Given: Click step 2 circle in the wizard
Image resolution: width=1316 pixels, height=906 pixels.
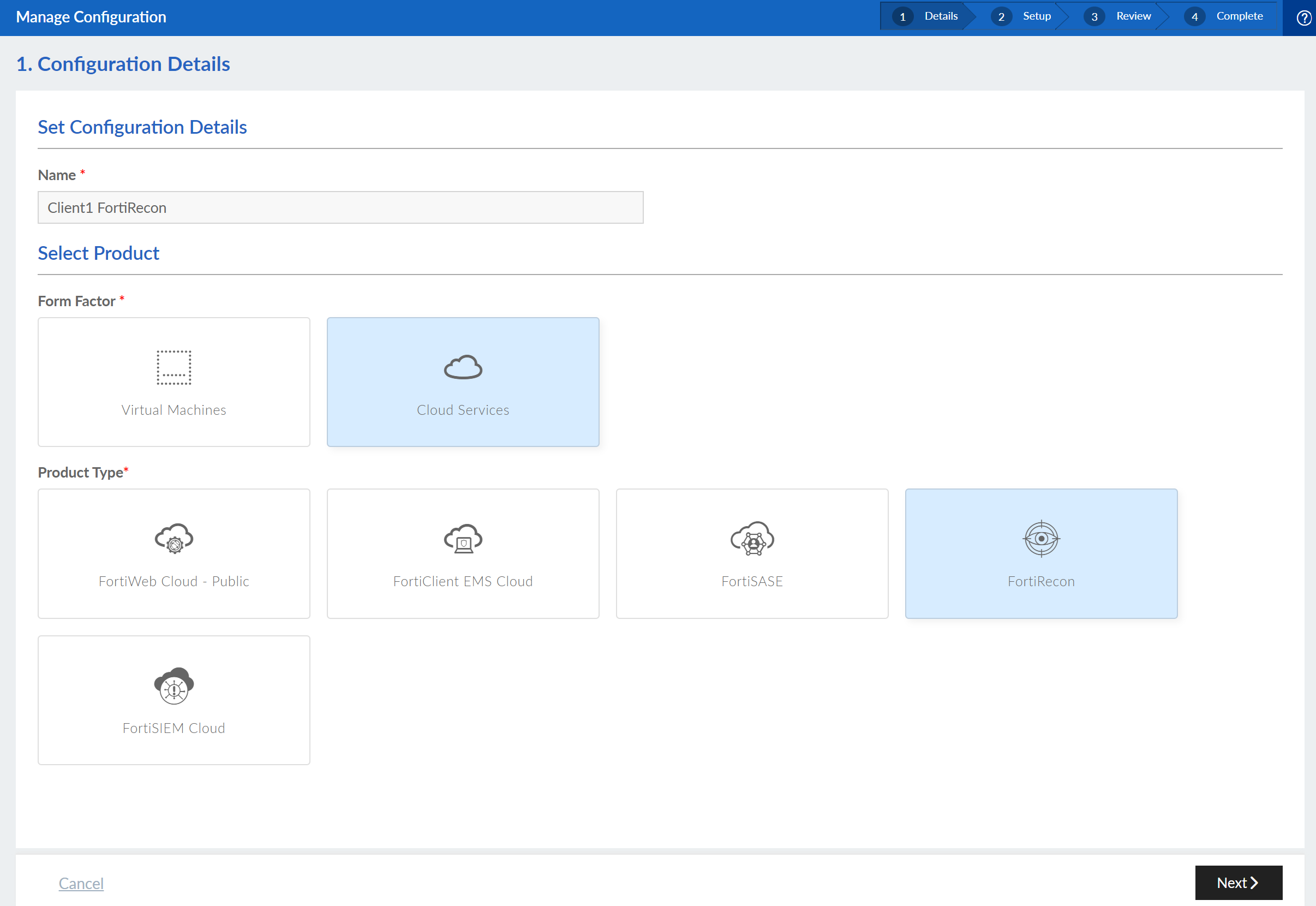Looking at the screenshot, I should 1002,16.
